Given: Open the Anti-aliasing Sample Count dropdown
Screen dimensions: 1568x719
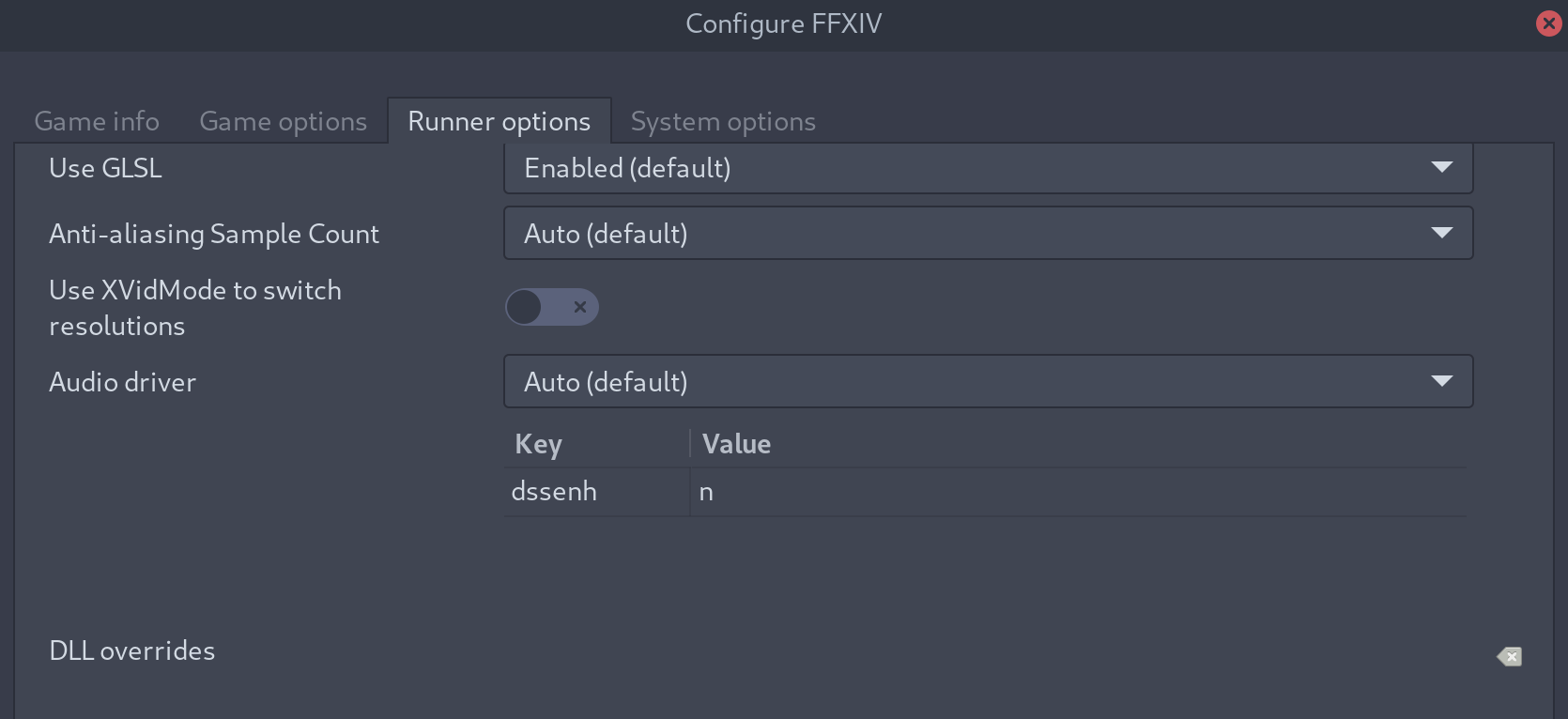Looking at the screenshot, I should tap(988, 233).
